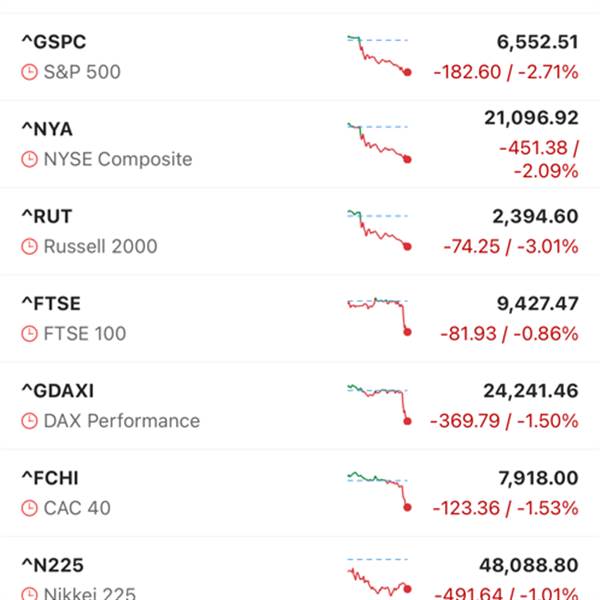Open the ^GDAXI ticker symbol
Screen dimensions: 600x600
[x=58, y=391]
